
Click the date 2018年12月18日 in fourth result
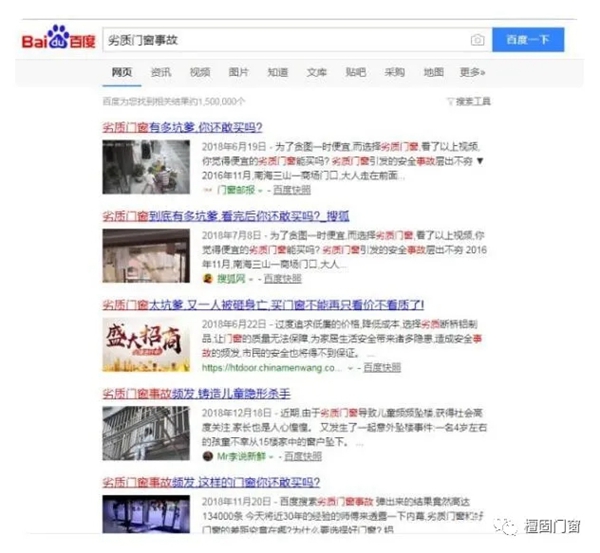[236, 413]
